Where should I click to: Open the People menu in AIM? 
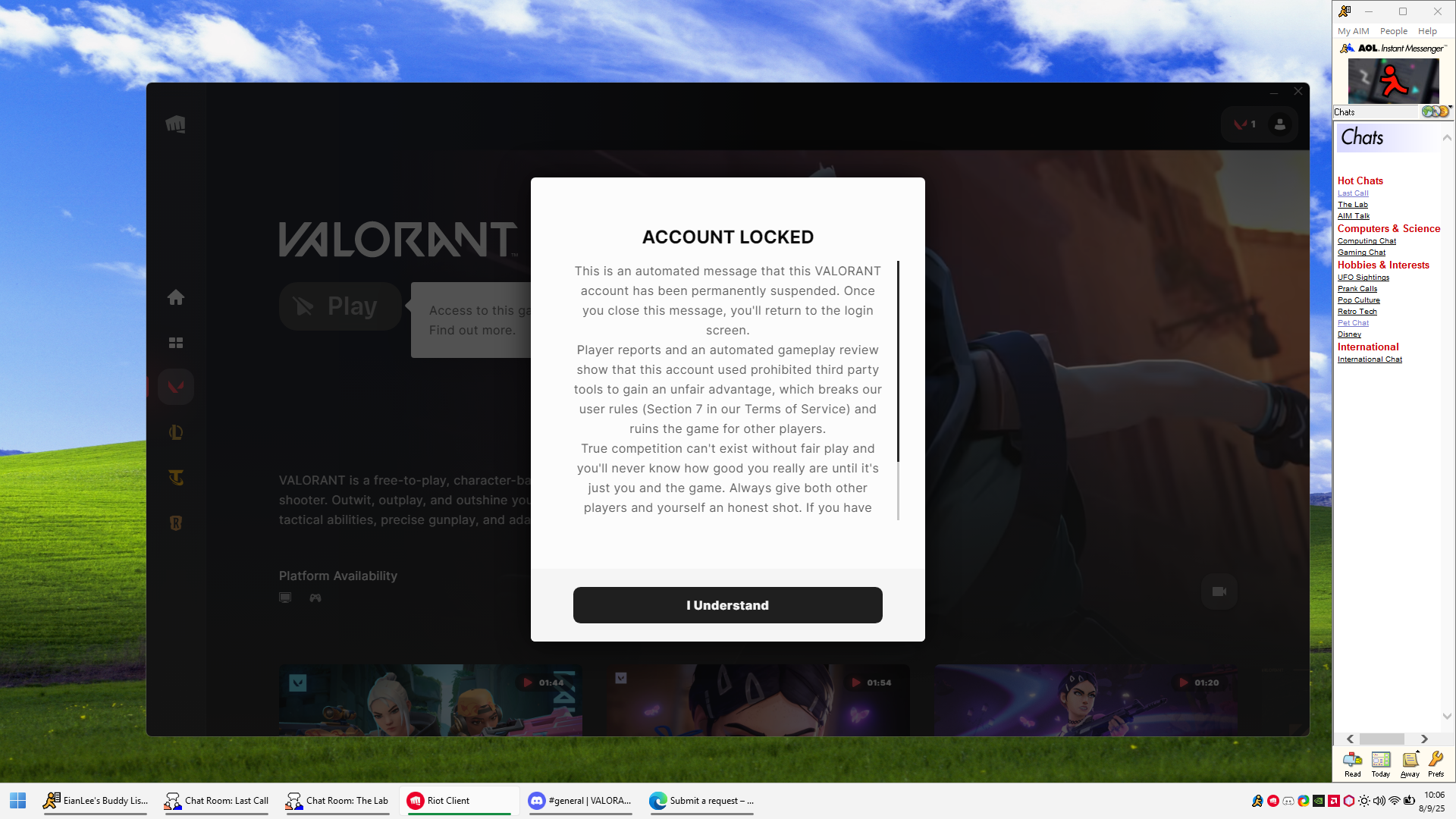(1393, 31)
